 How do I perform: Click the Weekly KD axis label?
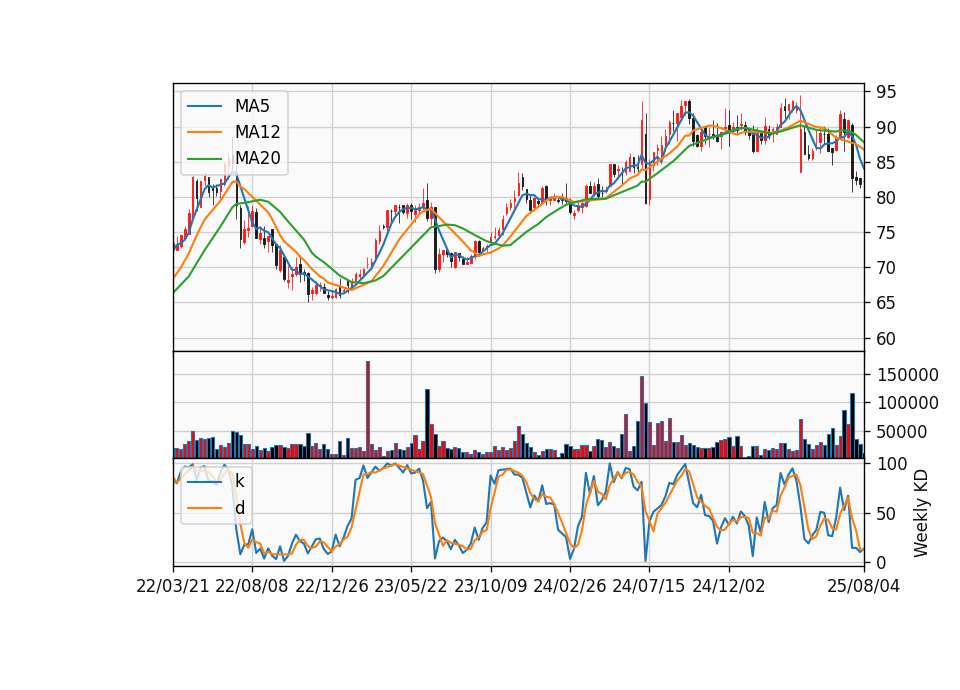click(x=920, y=514)
